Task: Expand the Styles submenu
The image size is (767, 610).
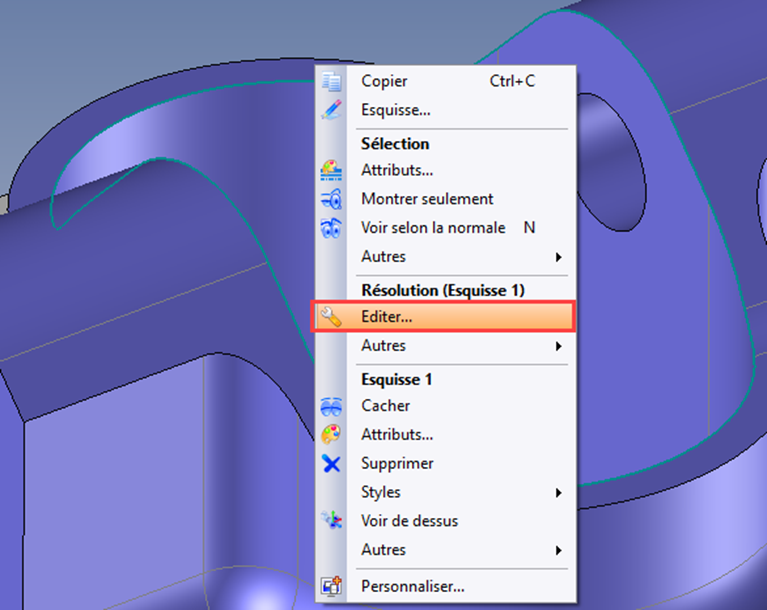Action: pos(445,492)
